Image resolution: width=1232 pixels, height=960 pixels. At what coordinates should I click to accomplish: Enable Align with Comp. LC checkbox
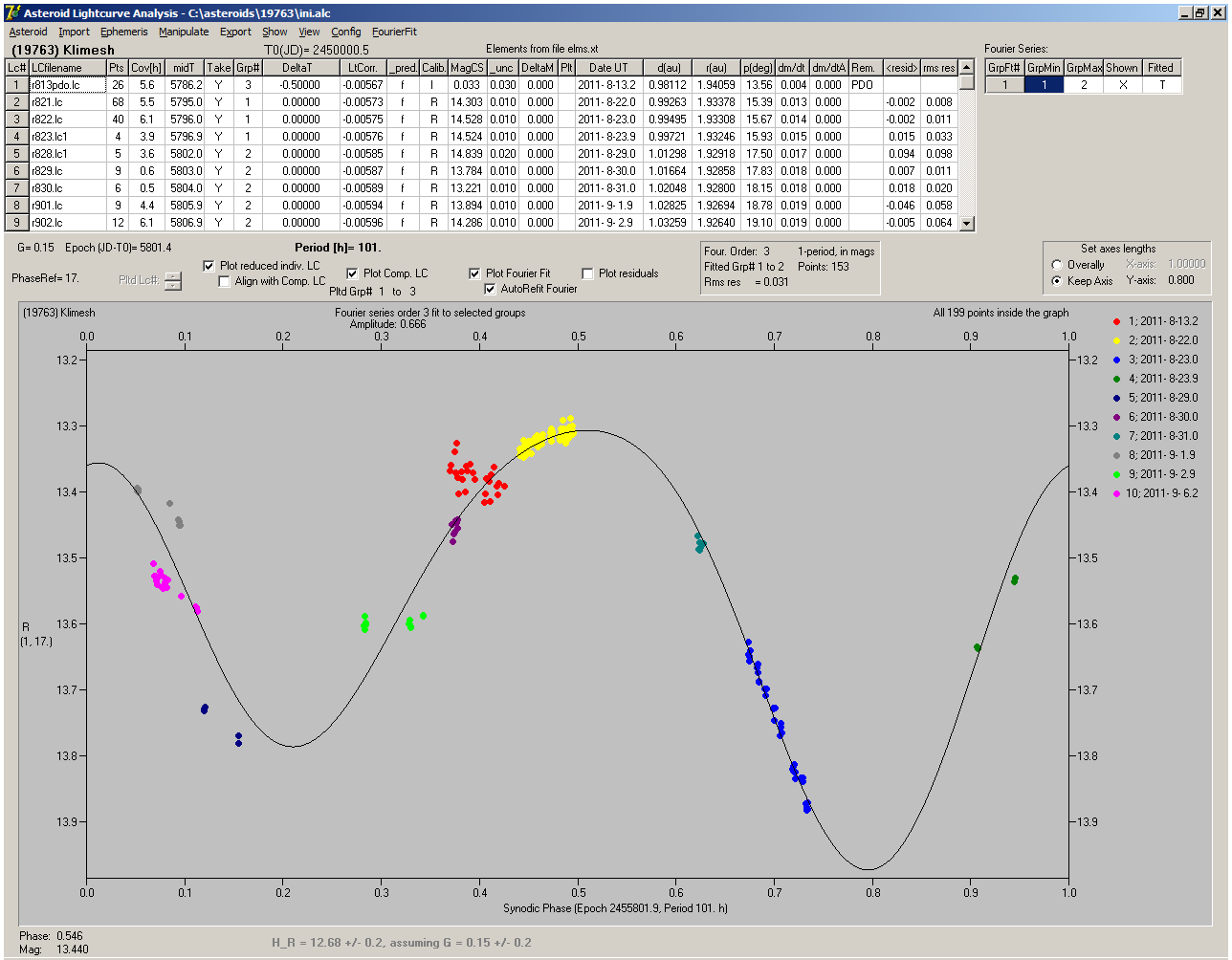[x=225, y=281]
